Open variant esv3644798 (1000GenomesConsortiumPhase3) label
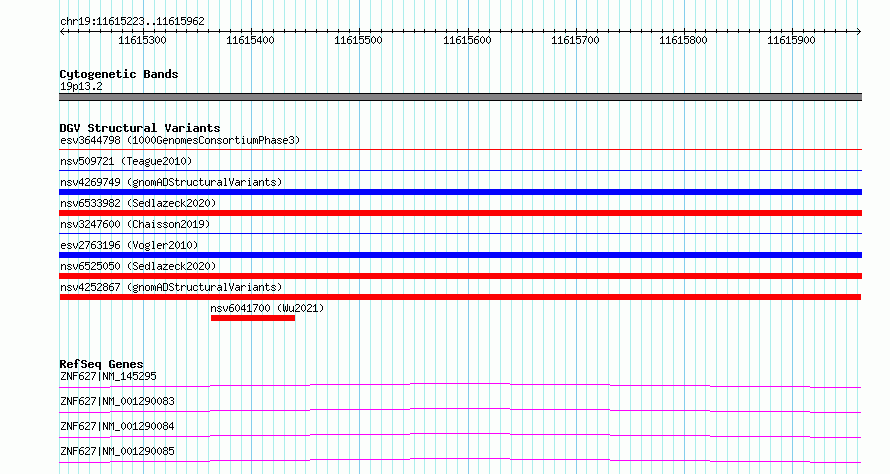 coord(180,140)
